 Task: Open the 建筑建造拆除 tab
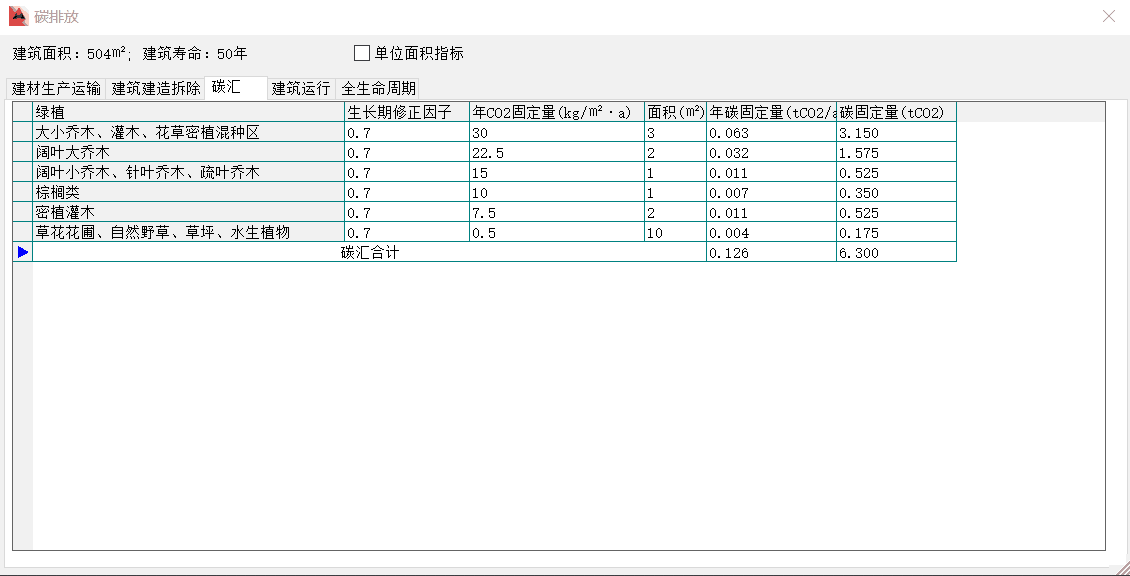[155, 88]
